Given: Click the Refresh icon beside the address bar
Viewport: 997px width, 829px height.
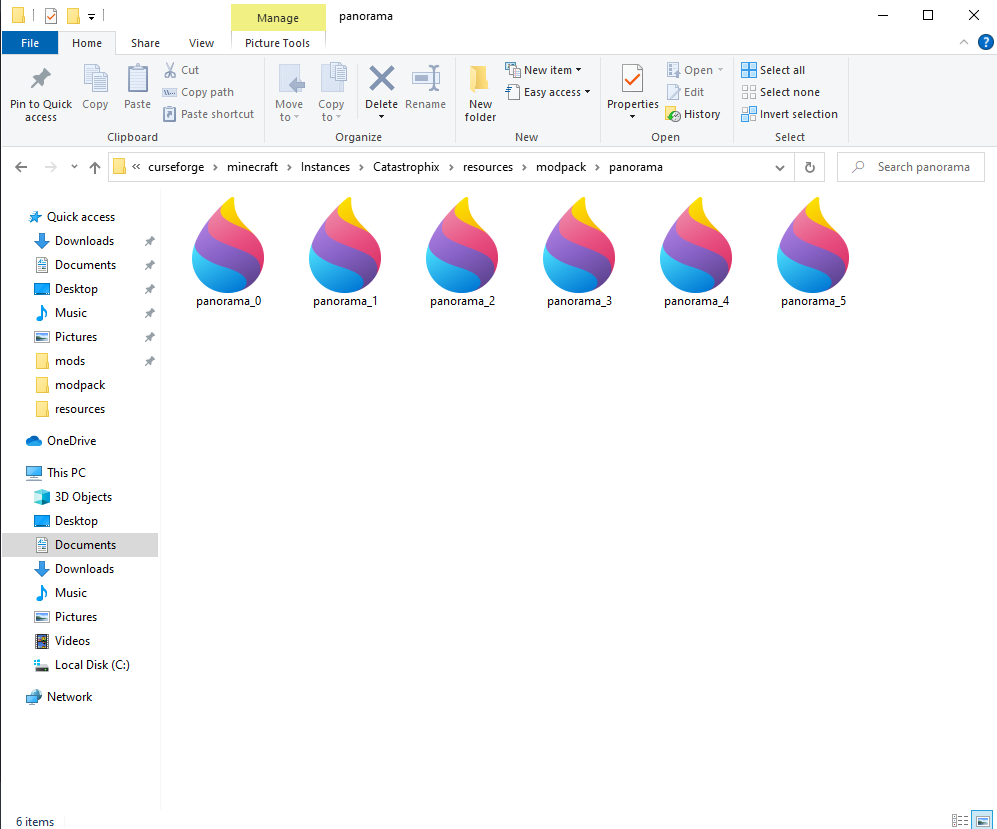Looking at the screenshot, I should (x=809, y=167).
